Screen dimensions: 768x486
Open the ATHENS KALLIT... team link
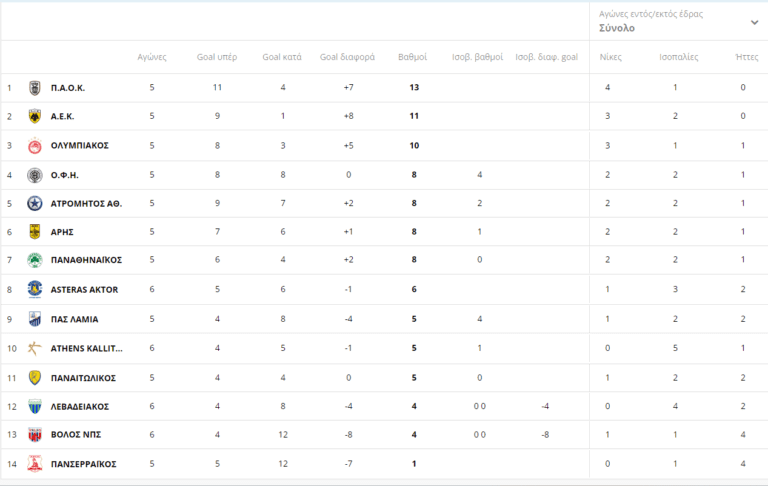87,348
